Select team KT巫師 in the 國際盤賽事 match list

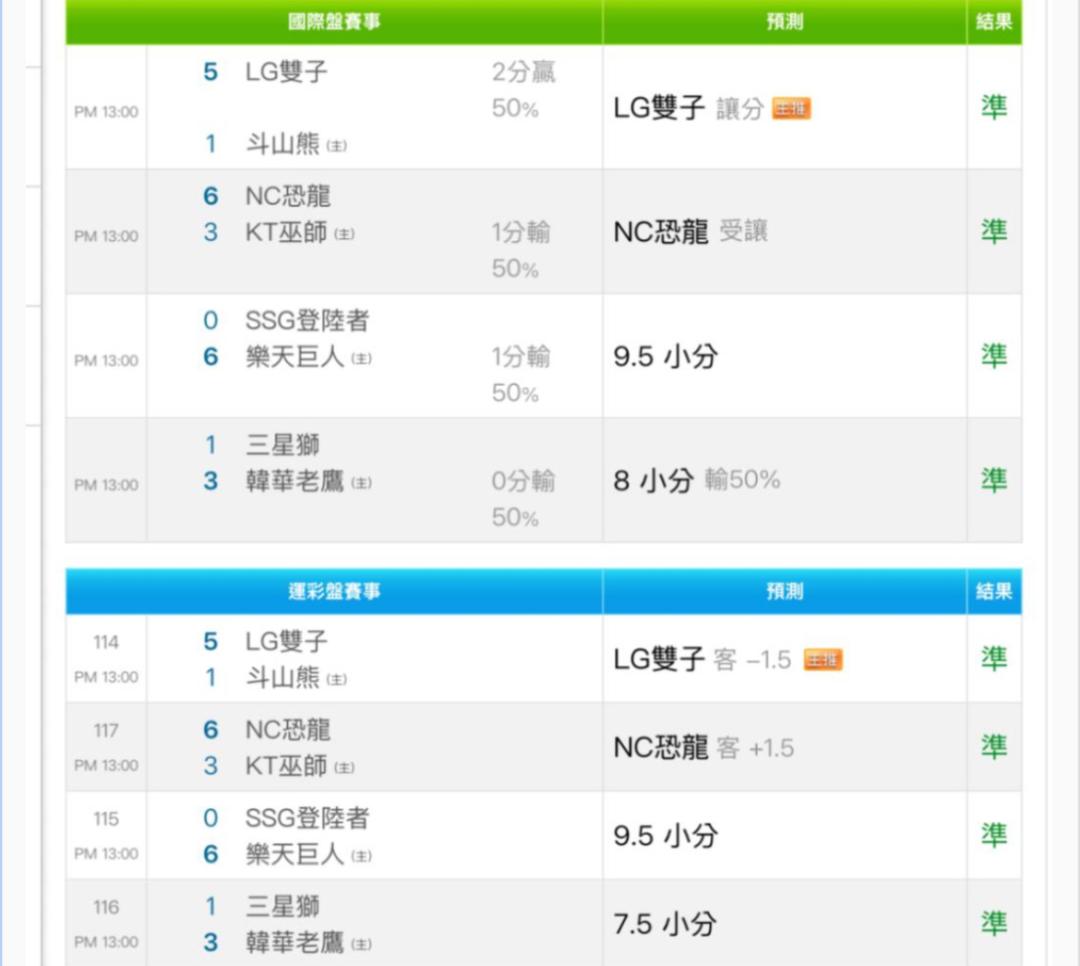(287, 233)
